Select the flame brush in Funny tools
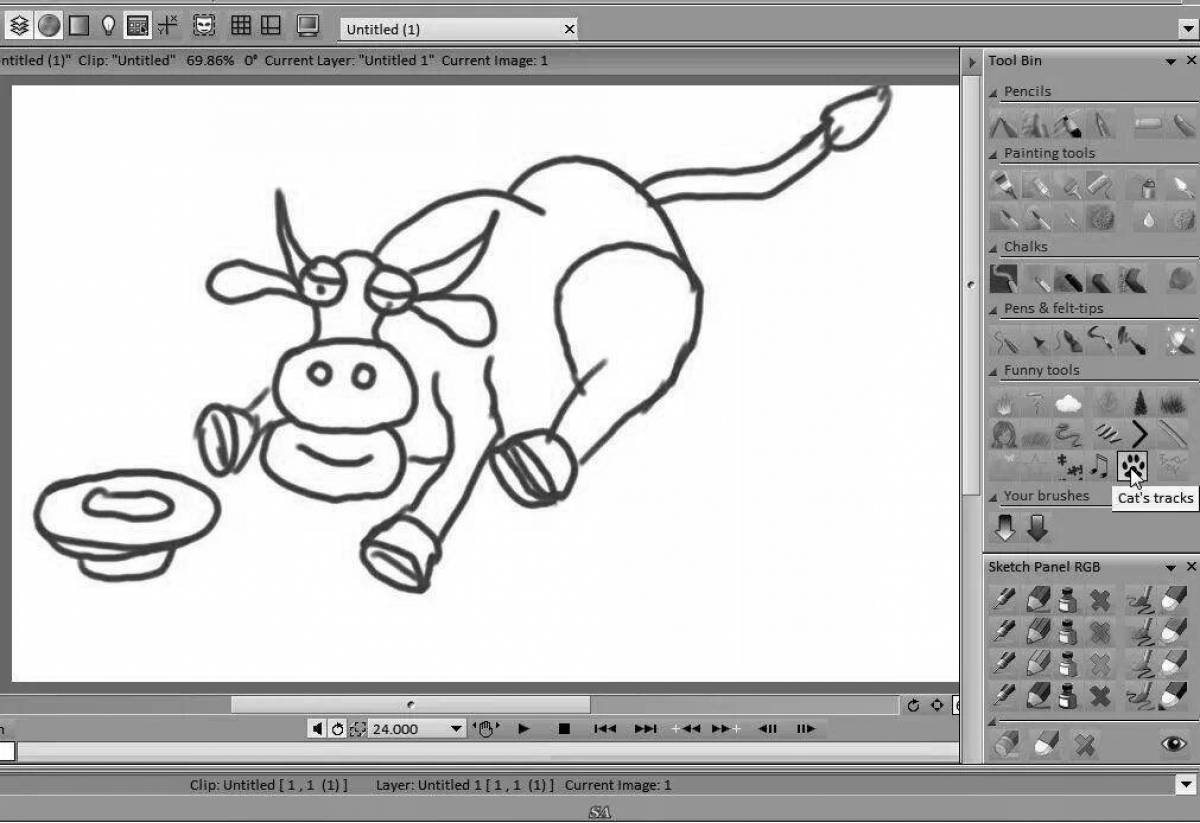1200x823 pixels. point(1003,404)
